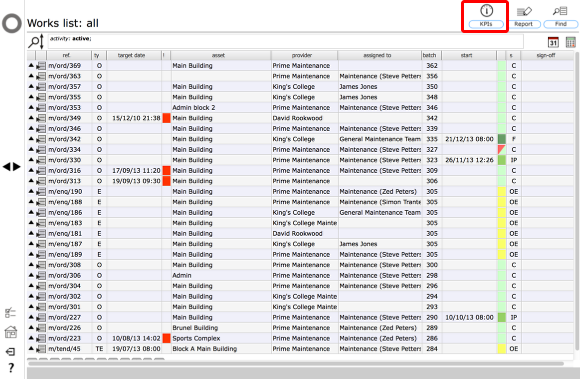
Task: Open document icon for m/ord/306
Action: pyautogui.click(x=41, y=275)
